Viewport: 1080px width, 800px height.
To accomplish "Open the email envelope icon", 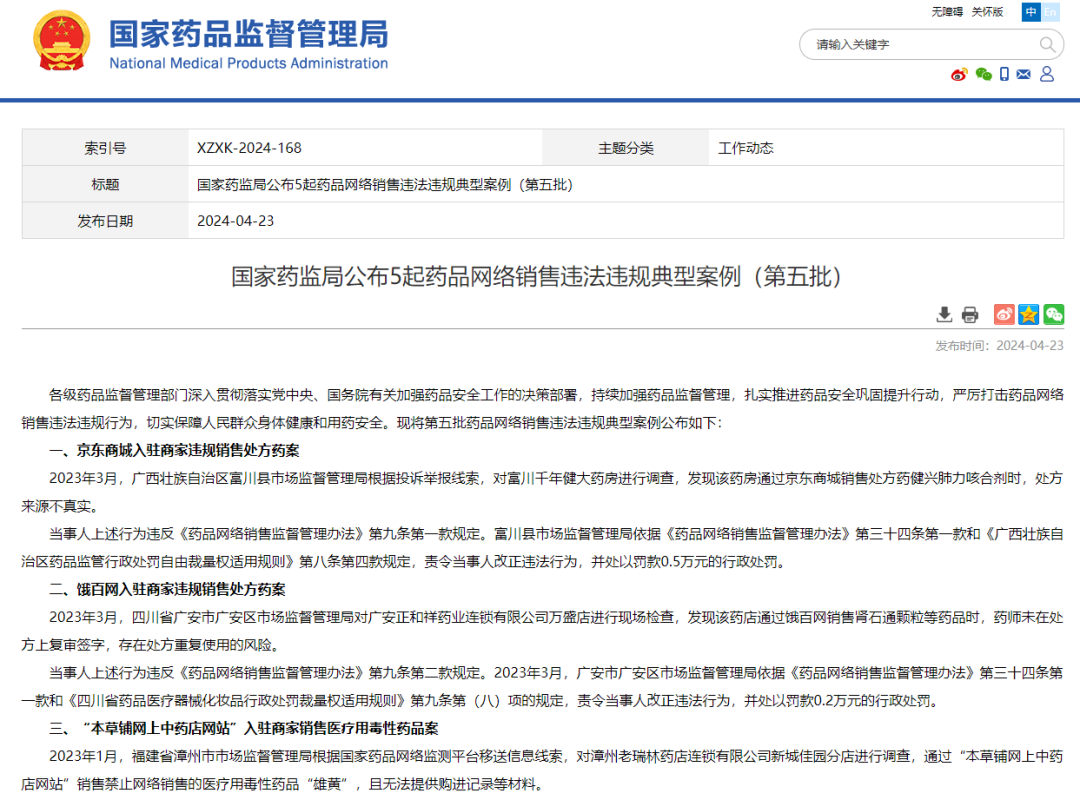I will click(x=1025, y=74).
